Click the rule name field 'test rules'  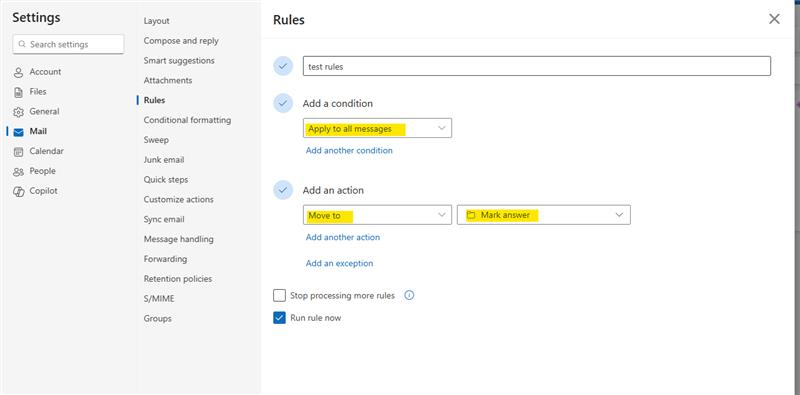tap(537, 66)
